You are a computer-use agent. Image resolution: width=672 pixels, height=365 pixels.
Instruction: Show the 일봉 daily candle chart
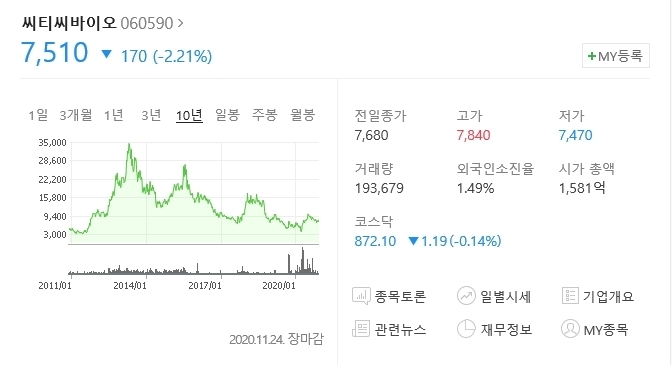pyautogui.click(x=227, y=115)
